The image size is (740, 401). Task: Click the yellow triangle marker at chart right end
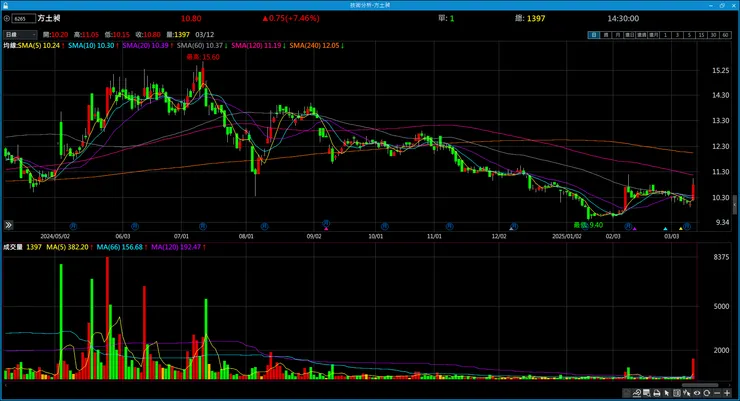click(x=681, y=229)
